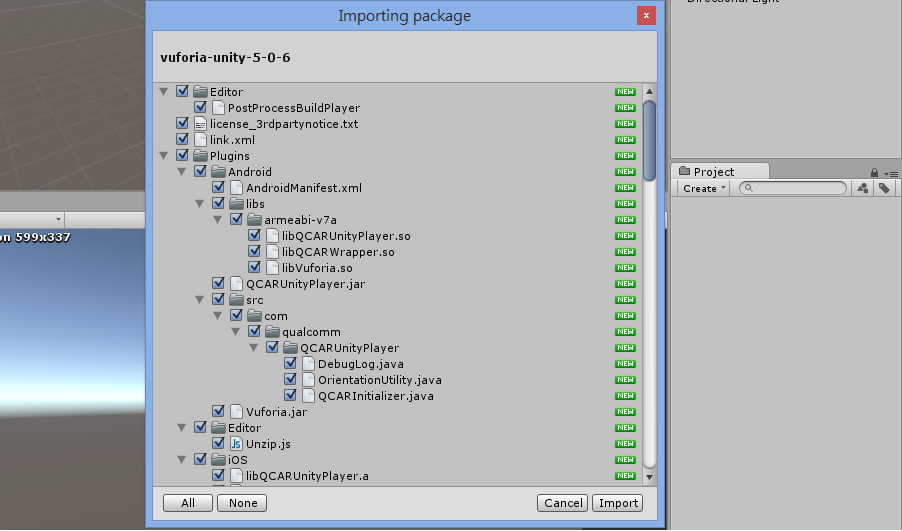The width and height of the screenshot is (902, 531).
Task: Select the Project tab
Action: click(720, 171)
